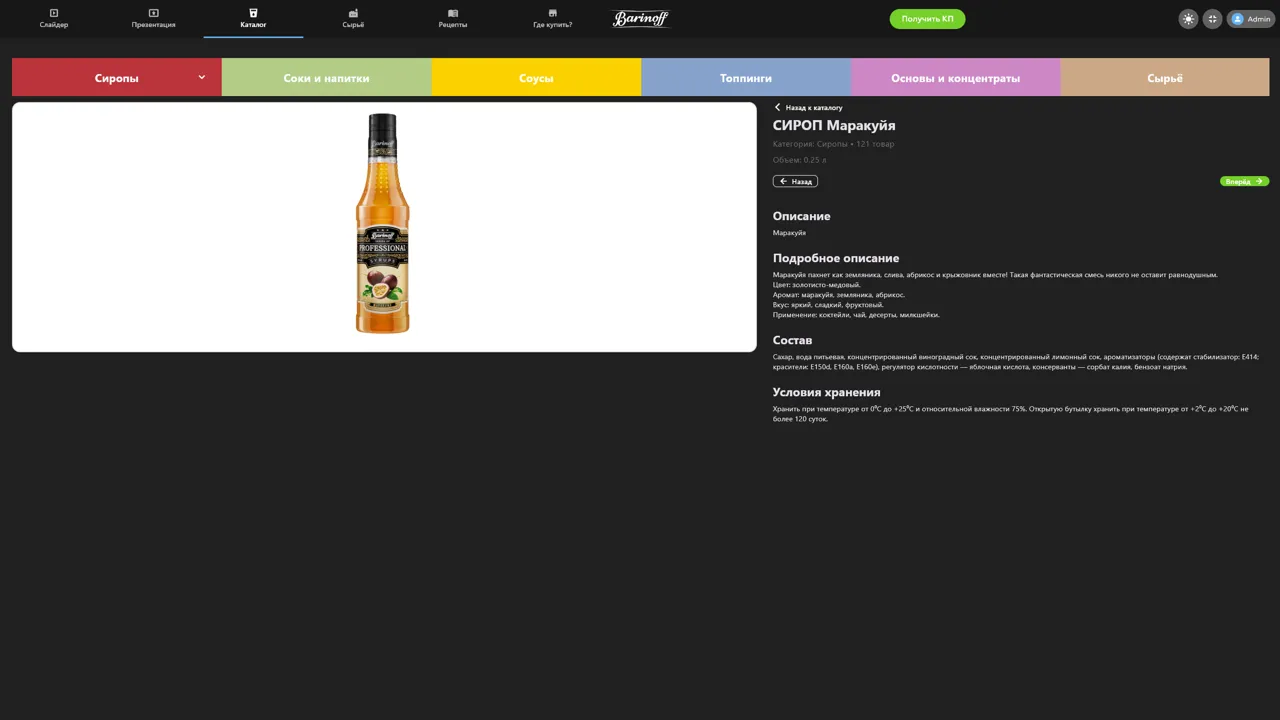This screenshot has height=720, width=1280.
Task: Open the Презентация navigation tab
Action: pos(153,18)
